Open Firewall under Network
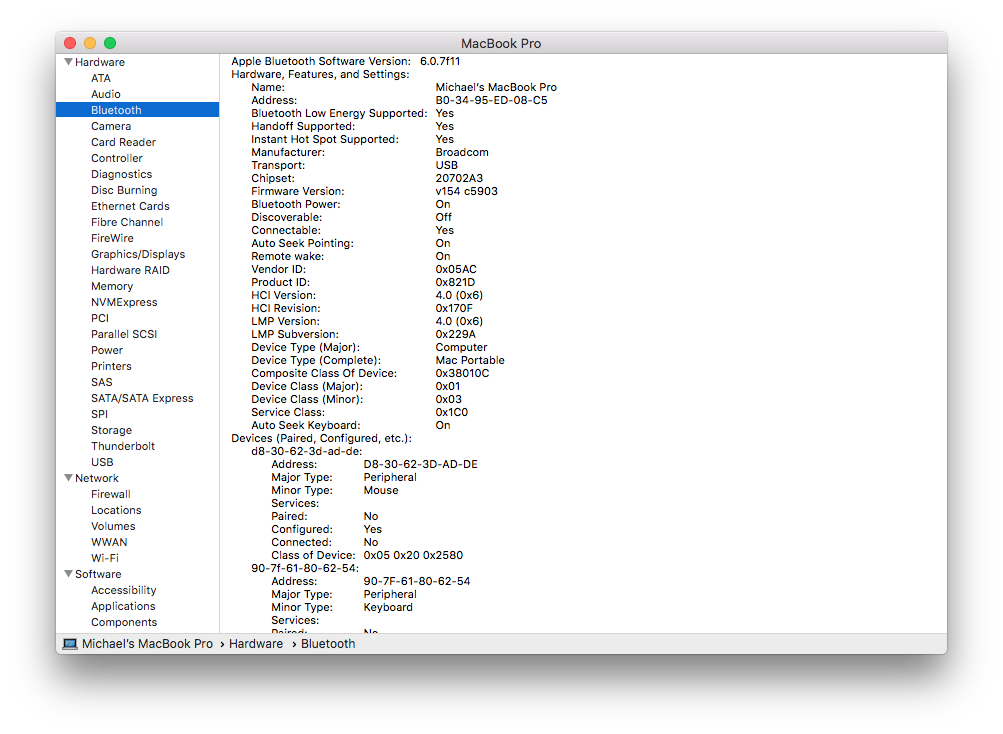The height and width of the screenshot is (734, 1003). point(111,494)
